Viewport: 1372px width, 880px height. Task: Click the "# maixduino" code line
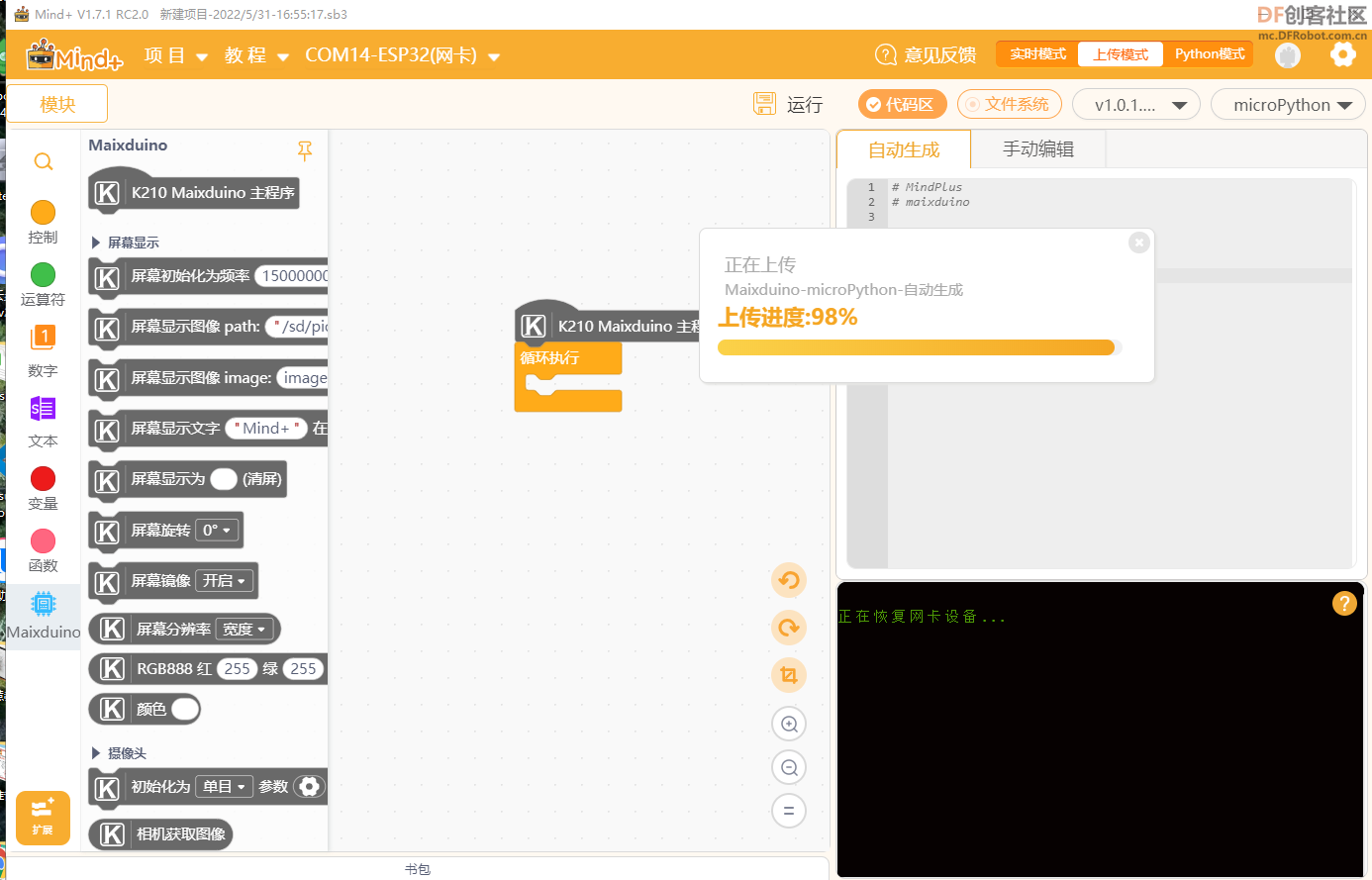coord(931,202)
